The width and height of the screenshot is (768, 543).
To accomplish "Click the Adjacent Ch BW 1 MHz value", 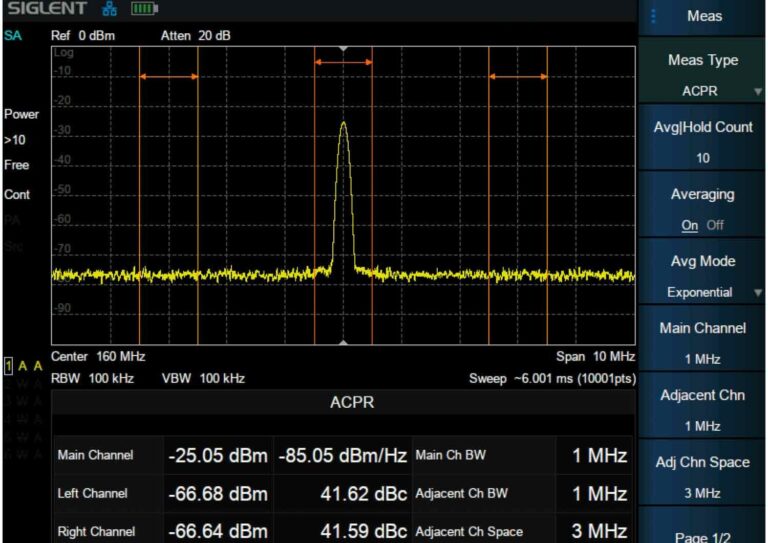I will pyautogui.click(x=600, y=494).
